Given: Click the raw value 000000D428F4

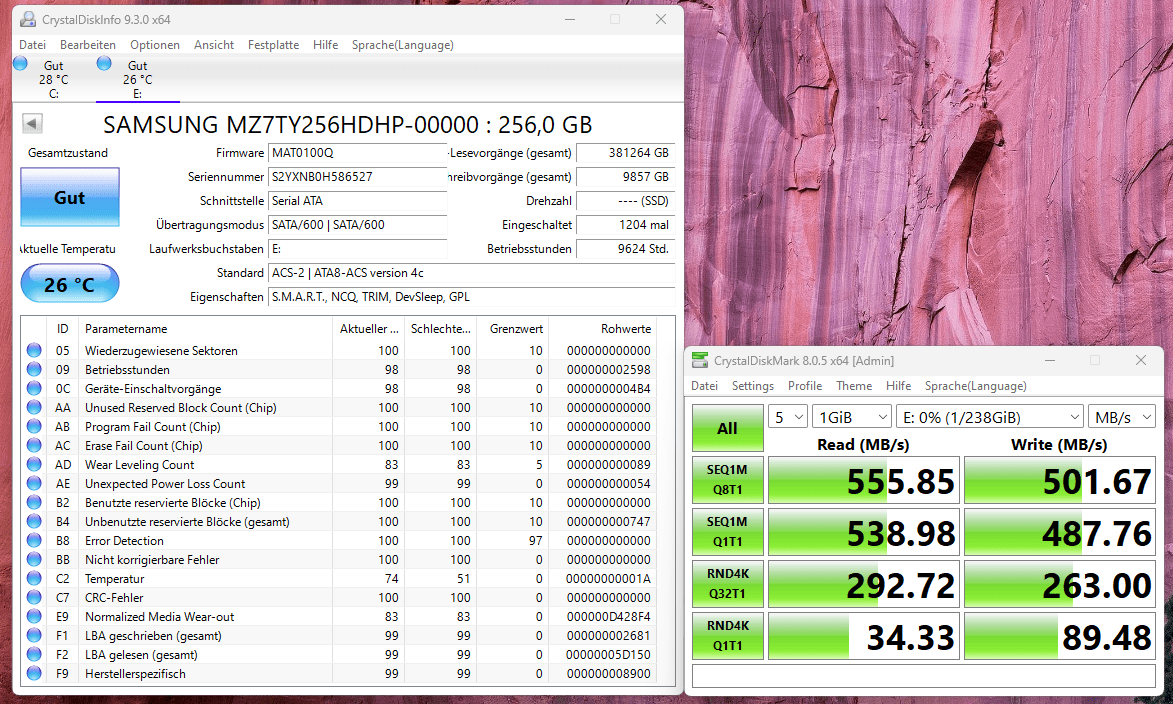Looking at the screenshot, I should [x=608, y=616].
